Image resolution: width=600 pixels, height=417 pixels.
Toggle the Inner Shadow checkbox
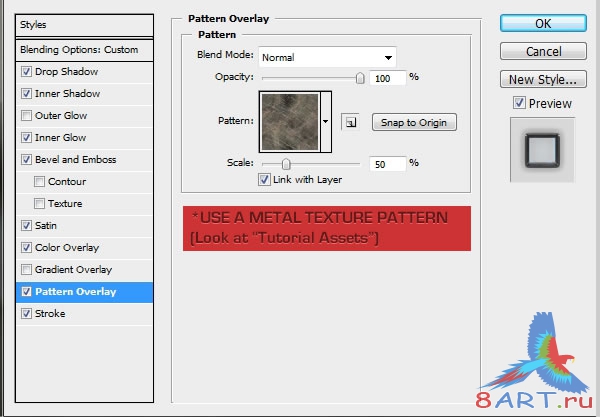[26, 93]
